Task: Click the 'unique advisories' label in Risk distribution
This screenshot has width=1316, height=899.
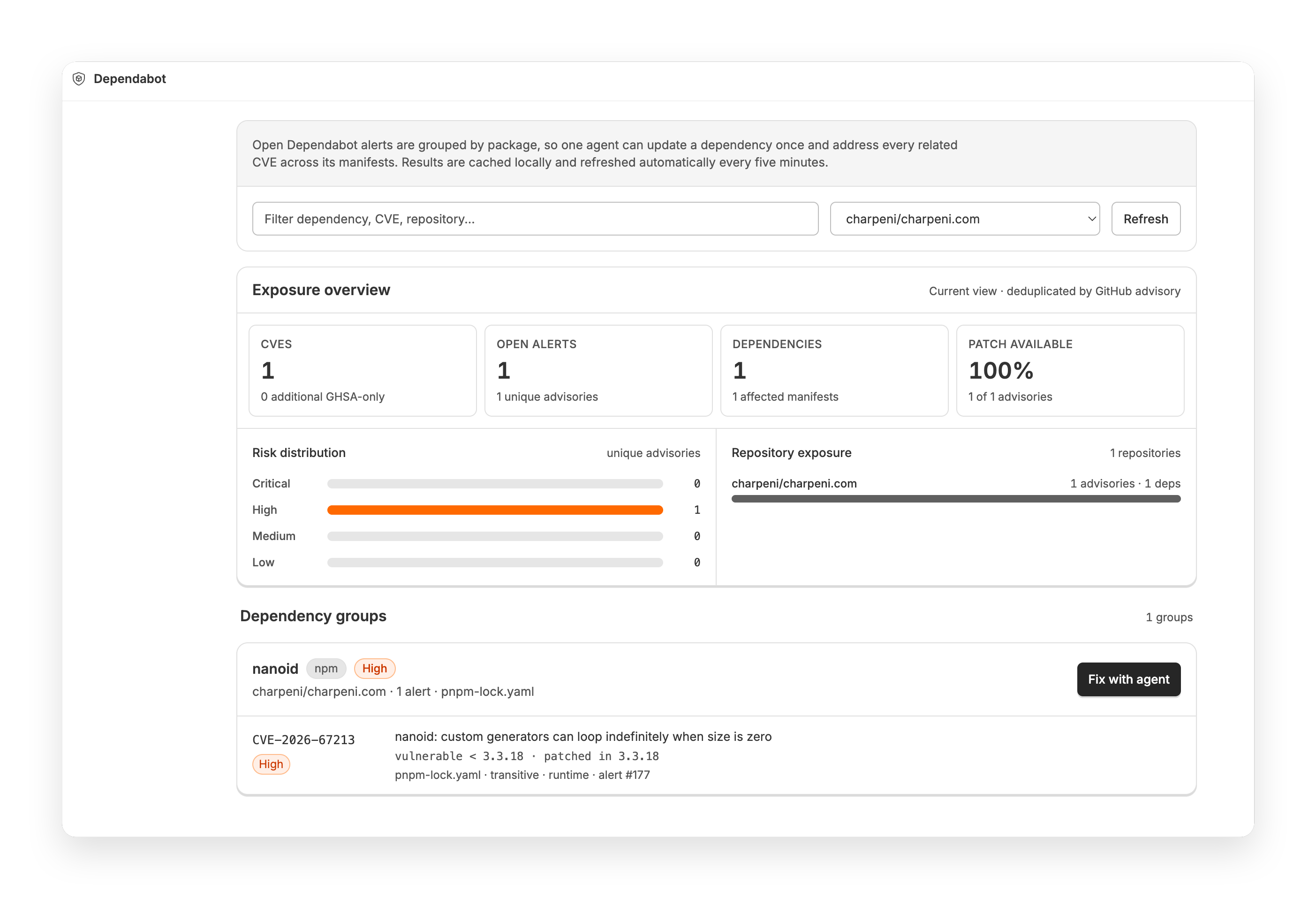Action: pos(653,453)
